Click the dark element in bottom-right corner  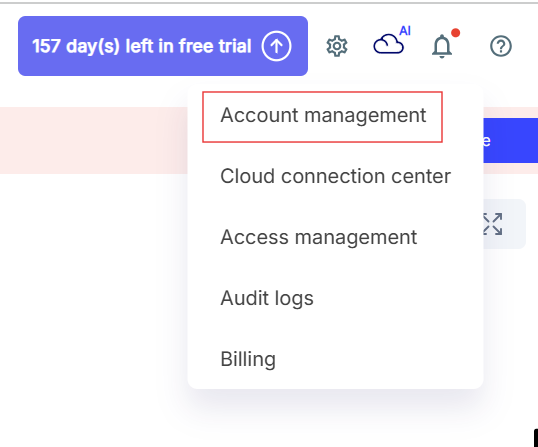[x=536, y=437]
